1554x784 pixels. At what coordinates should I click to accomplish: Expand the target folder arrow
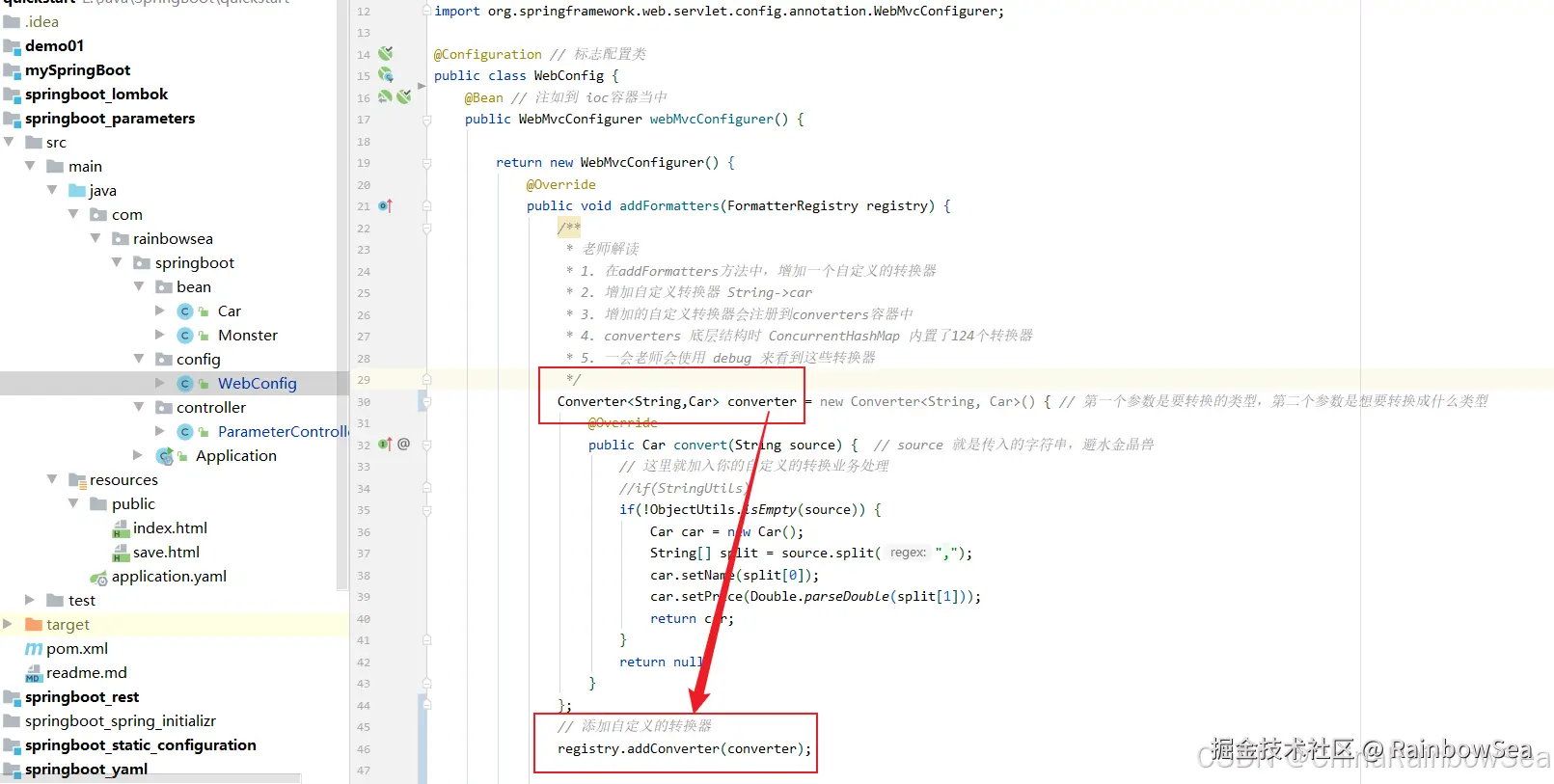click(x=9, y=624)
